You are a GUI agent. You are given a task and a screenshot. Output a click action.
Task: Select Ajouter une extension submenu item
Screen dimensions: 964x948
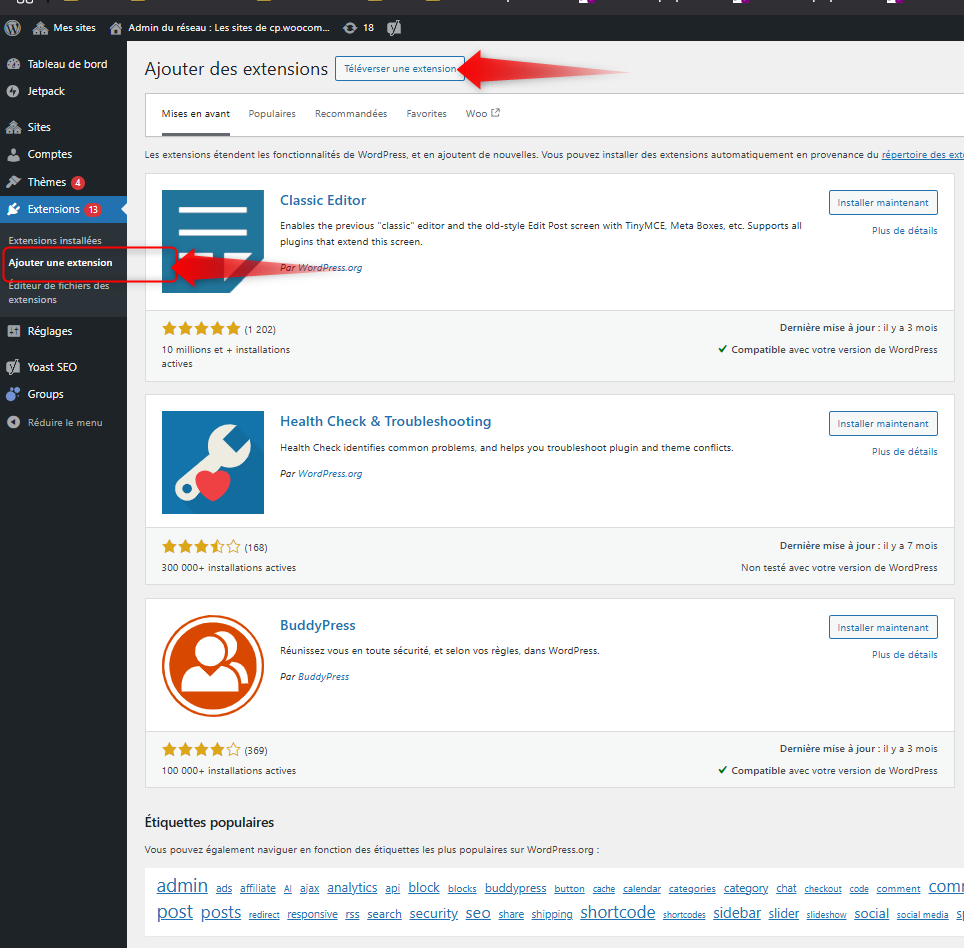(x=60, y=263)
